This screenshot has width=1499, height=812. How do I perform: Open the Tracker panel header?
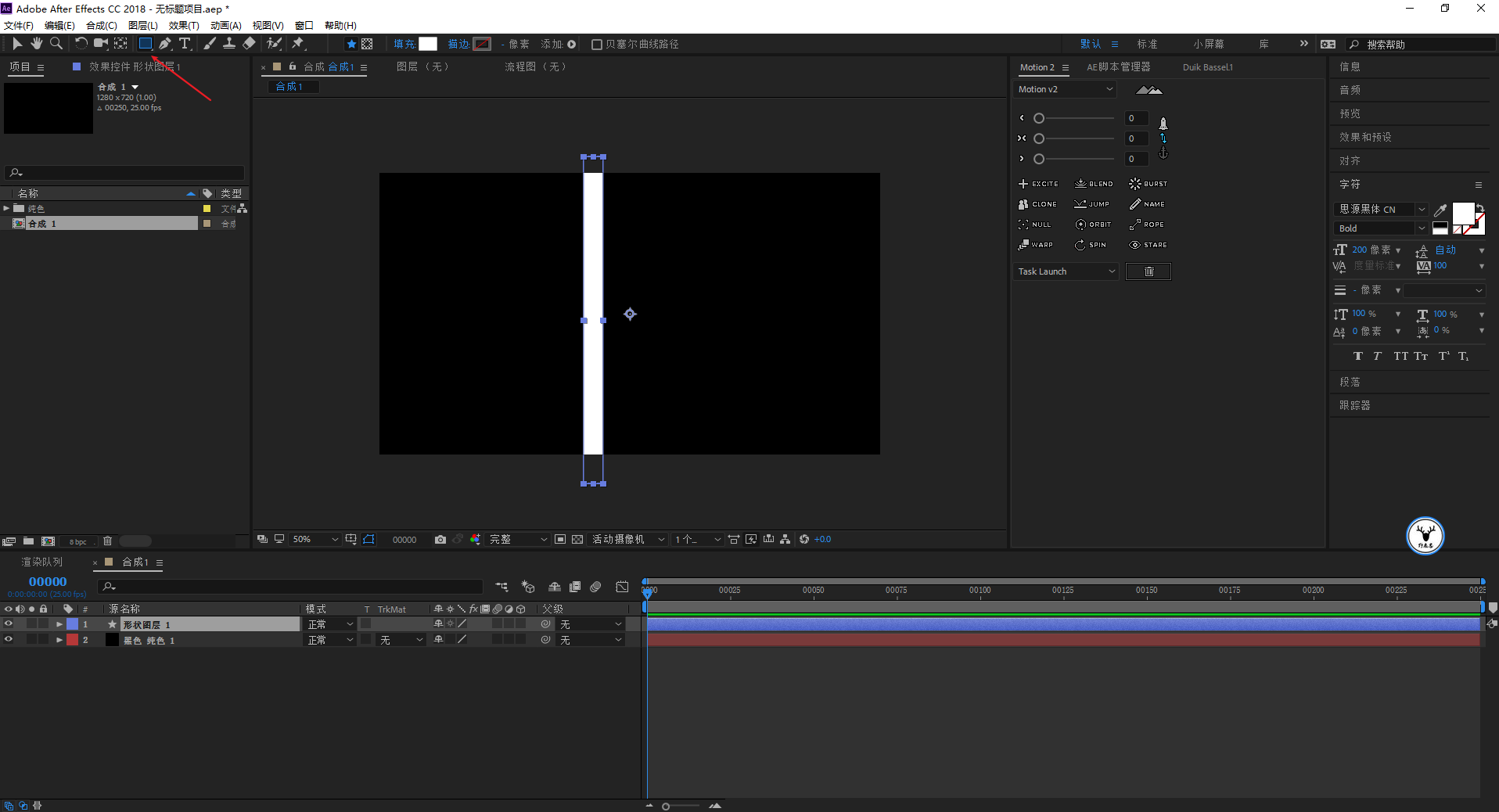[1354, 405]
